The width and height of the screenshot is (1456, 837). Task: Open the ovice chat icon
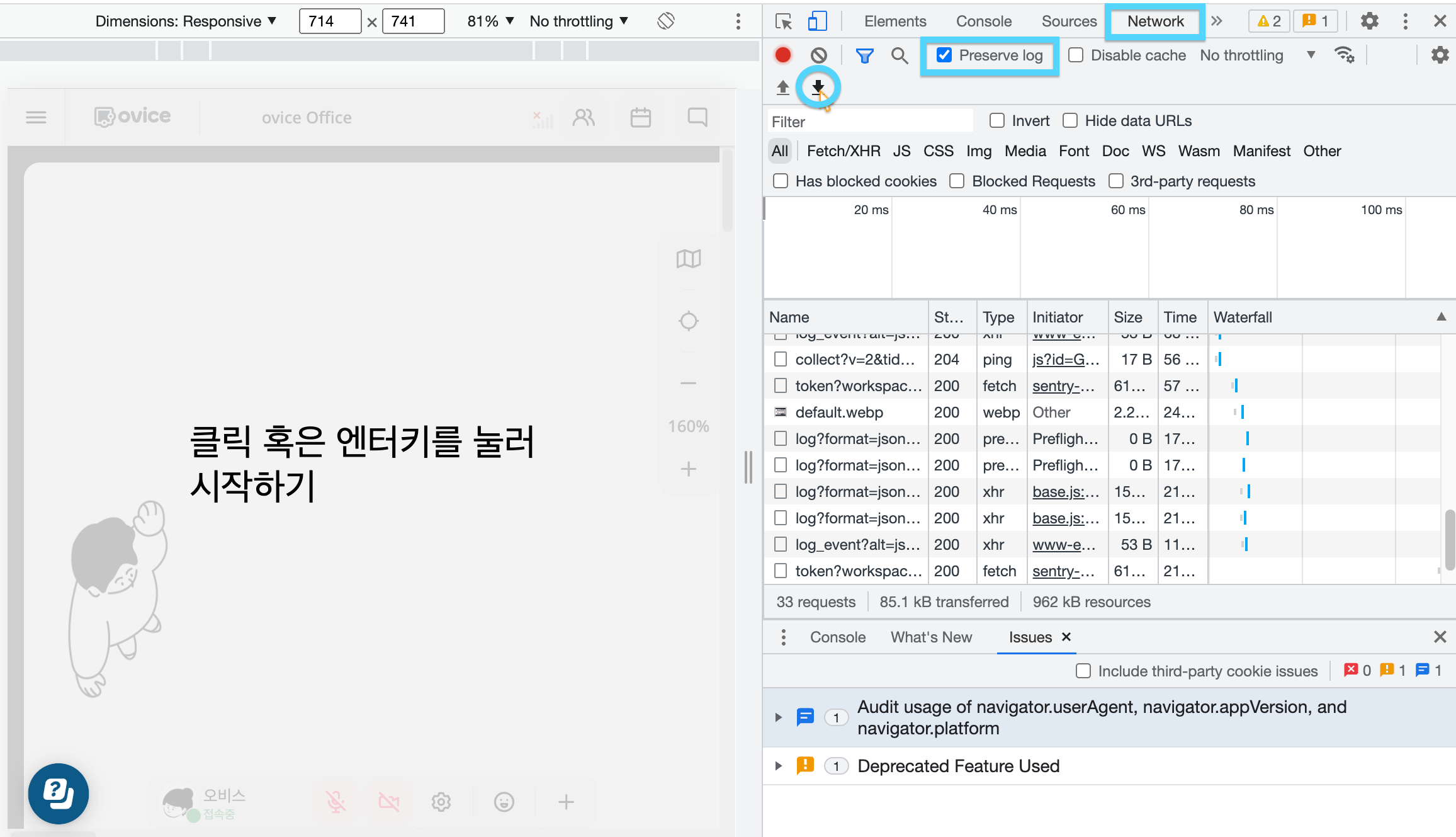coord(697,117)
